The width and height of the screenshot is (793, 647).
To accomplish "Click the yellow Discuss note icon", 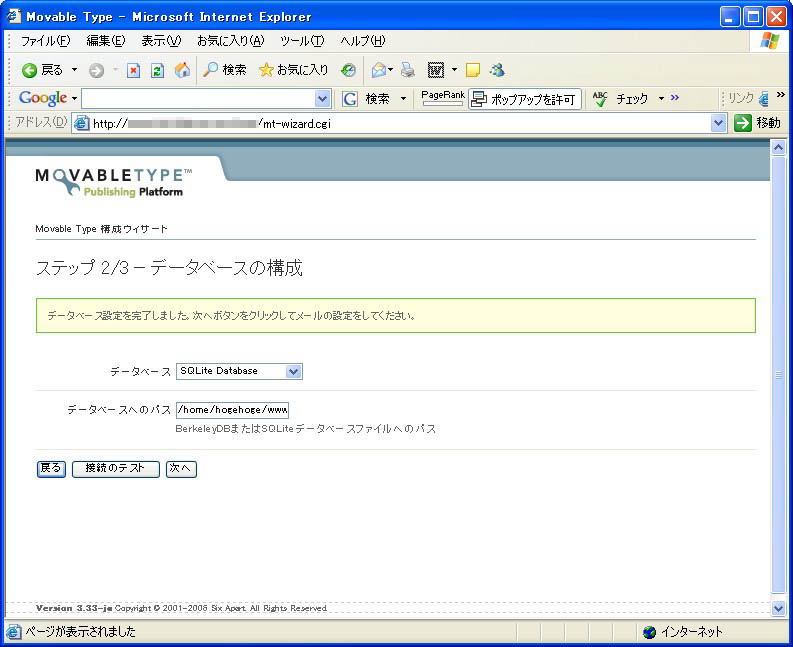I will (x=472, y=70).
